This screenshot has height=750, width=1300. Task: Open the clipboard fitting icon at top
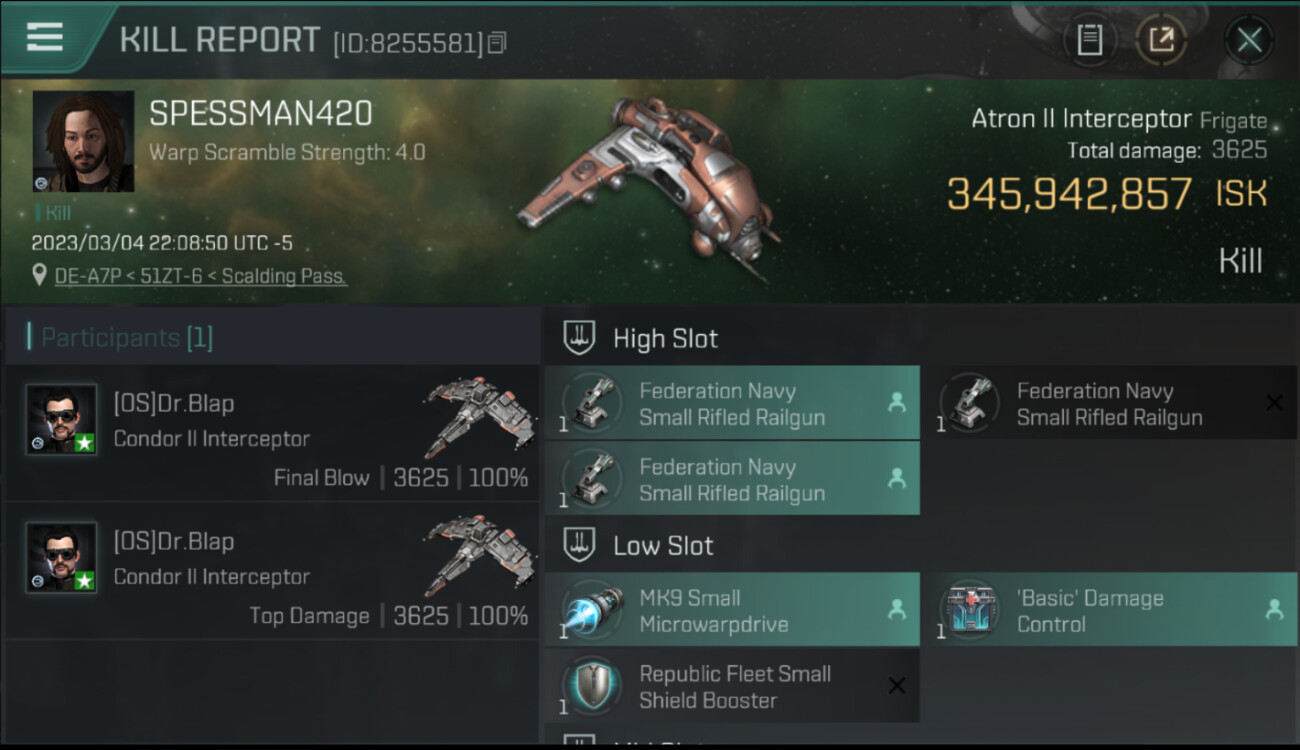tap(1089, 40)
